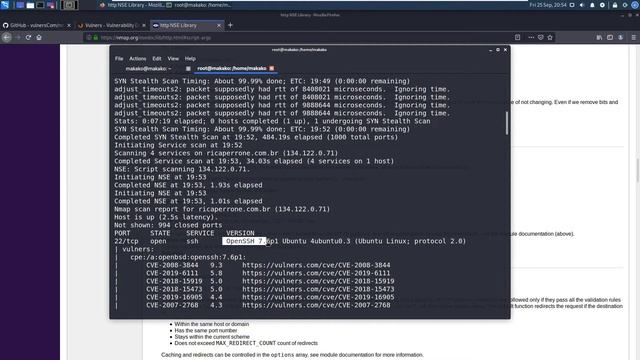Open the terminal Help menu

point(190,59)
